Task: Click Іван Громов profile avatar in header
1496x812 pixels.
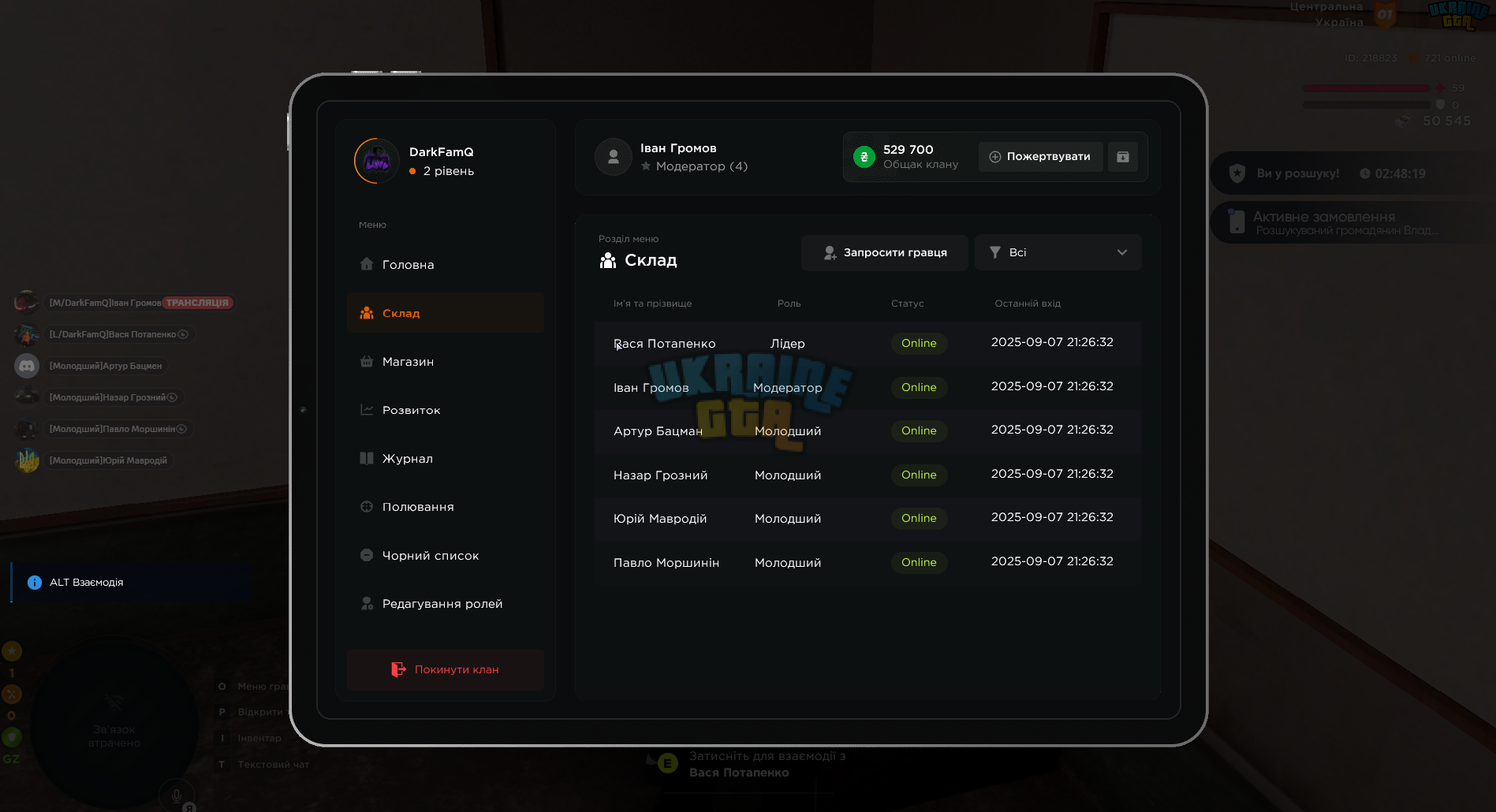Action: click(614, 157)
